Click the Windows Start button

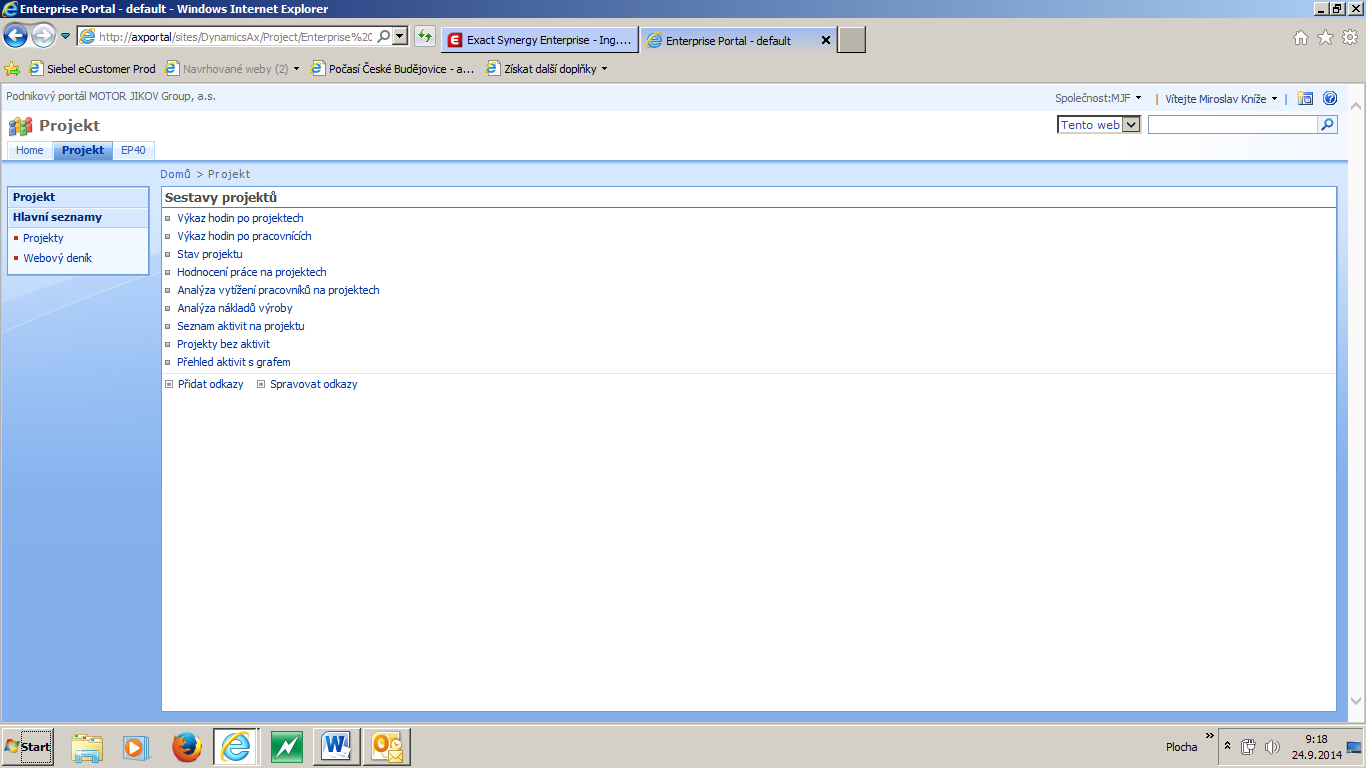point(27,747)
